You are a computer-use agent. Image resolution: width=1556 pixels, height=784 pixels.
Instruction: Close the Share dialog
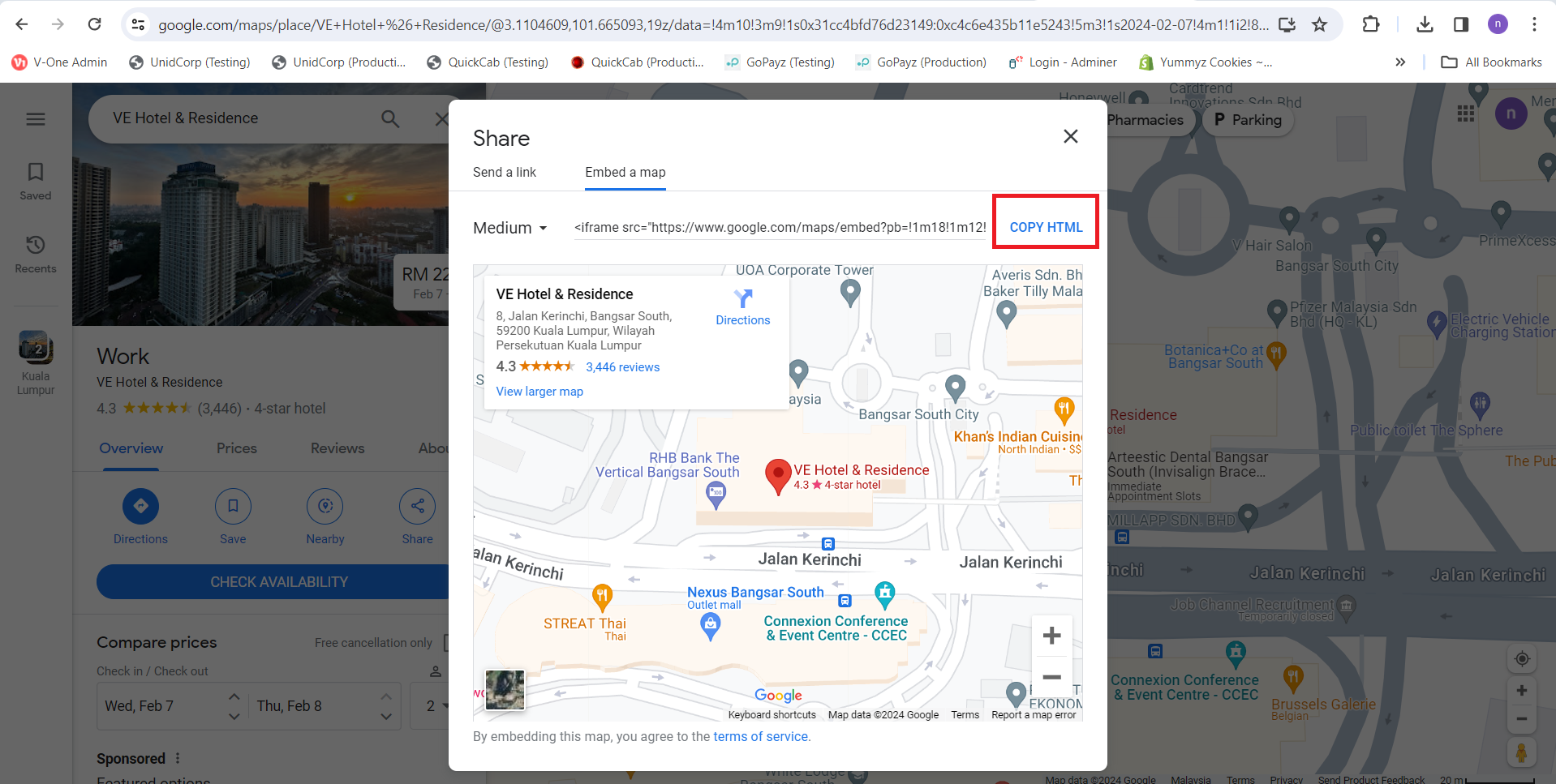(1071, 136)
